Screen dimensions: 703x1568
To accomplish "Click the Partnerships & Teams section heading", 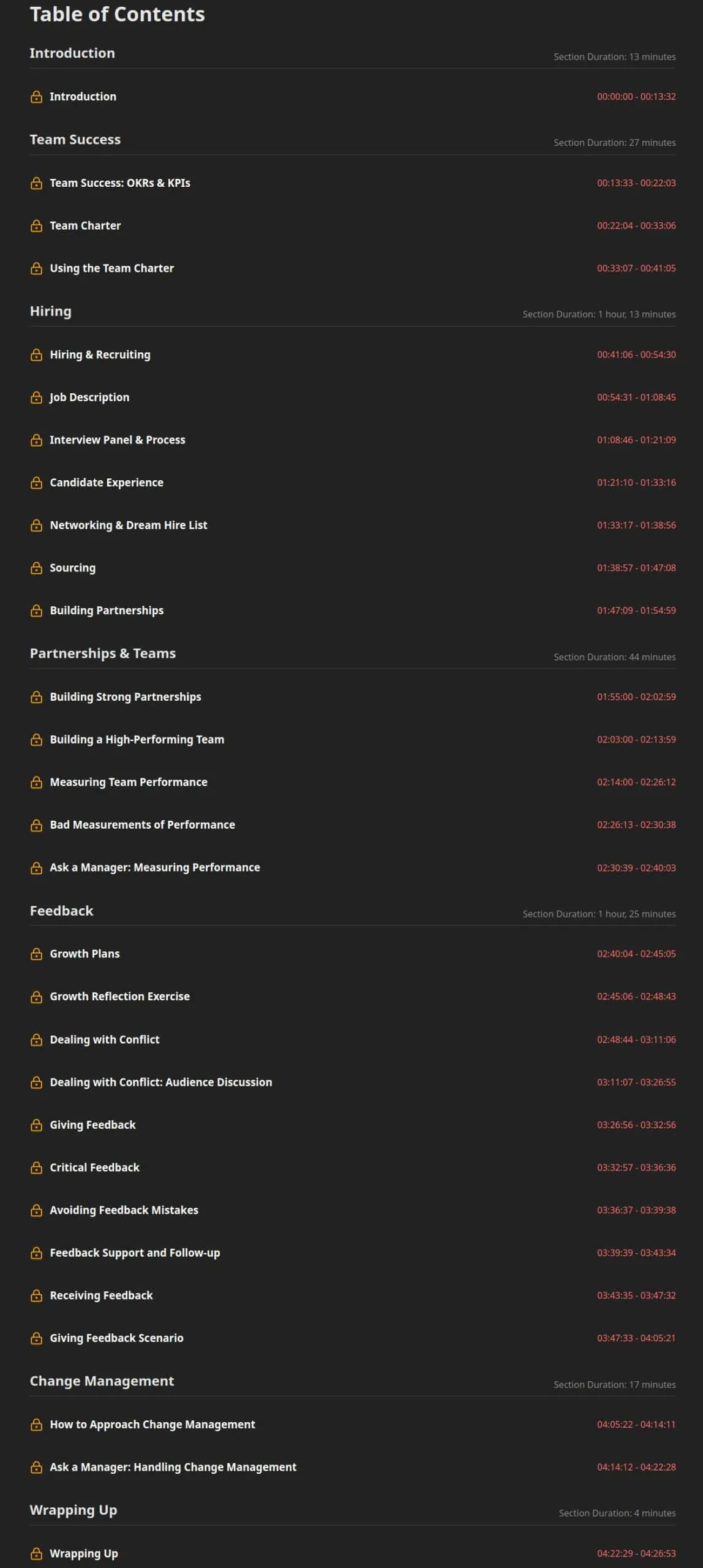I will click(x=103, y=654).
